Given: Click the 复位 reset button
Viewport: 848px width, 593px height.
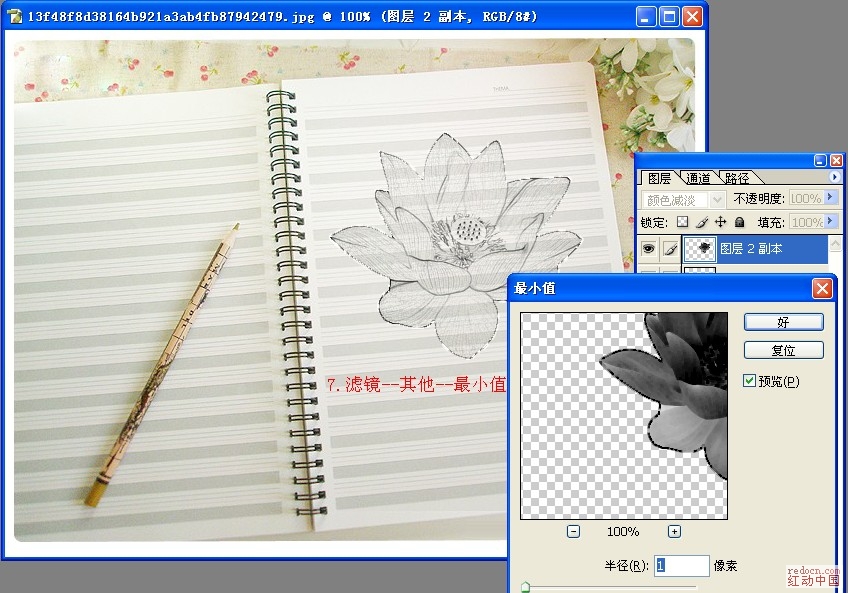Looking at the screenshot, I should (x=783, y=351).
